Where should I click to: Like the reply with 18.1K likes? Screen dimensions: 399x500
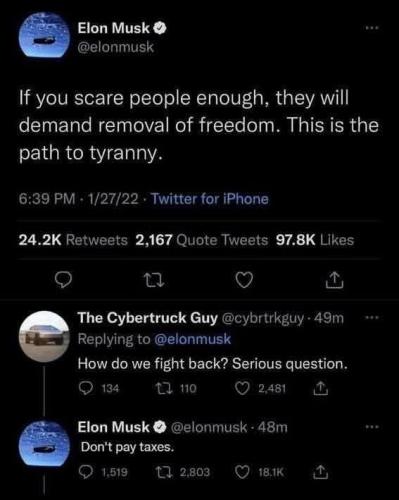(242, 472)
